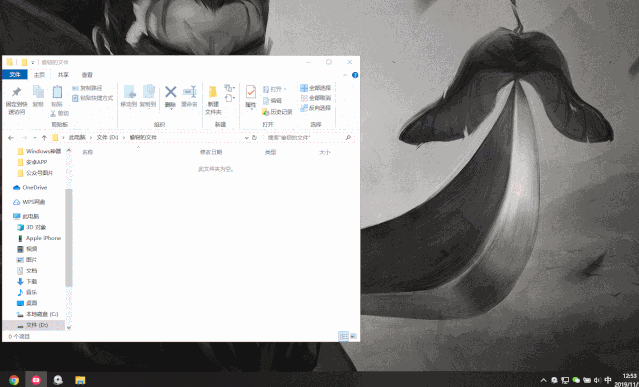Viewport: 639px width, 387px height.
Task: Sort by the Size column header
Action: (x=324, y=152)
